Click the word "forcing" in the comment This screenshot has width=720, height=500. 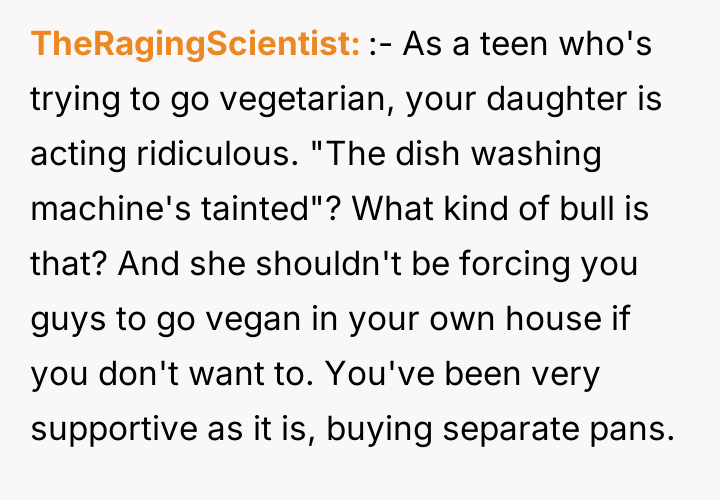click(x=524, y=265)
